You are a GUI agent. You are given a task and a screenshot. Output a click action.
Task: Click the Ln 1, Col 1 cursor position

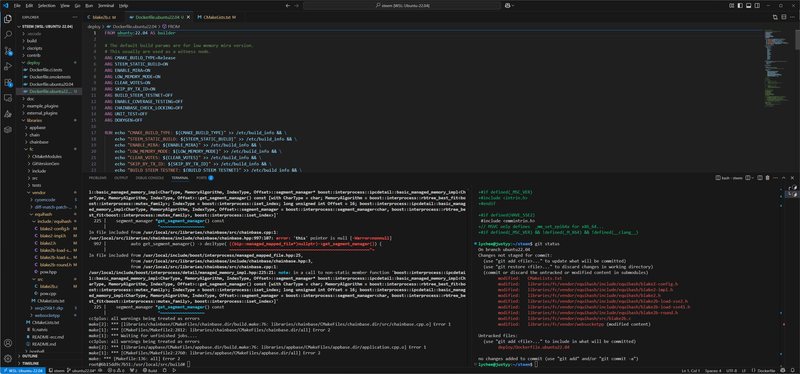[691, 370]
